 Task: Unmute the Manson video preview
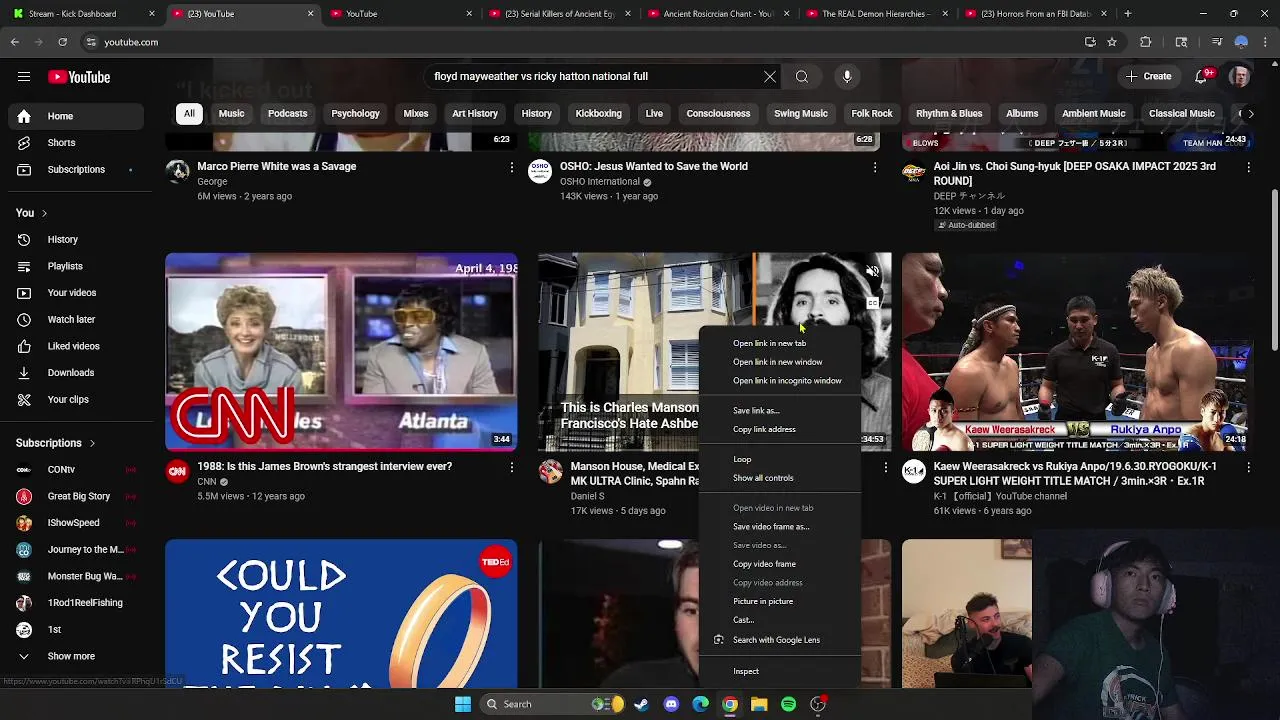click(x=872, y=271)
